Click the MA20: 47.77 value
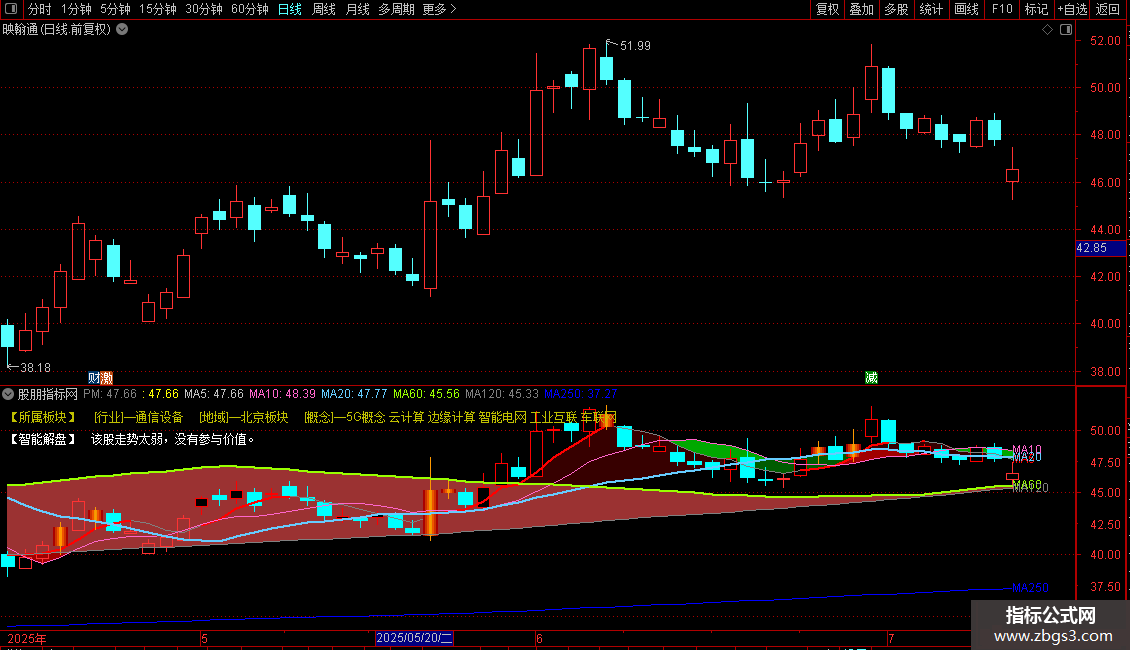The width and height of the screenshot is (1130, 650). (354, 394)
